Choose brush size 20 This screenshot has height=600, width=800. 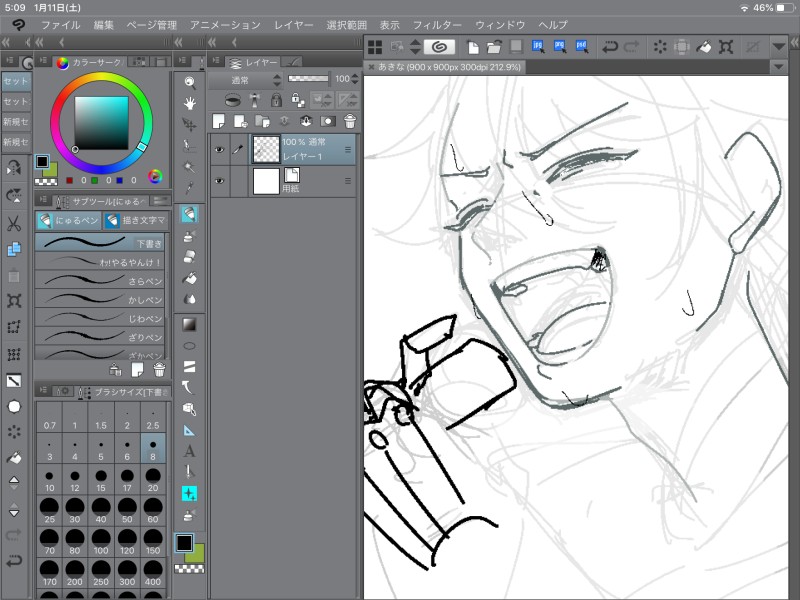pyautogui.click(x=153, y=480)
